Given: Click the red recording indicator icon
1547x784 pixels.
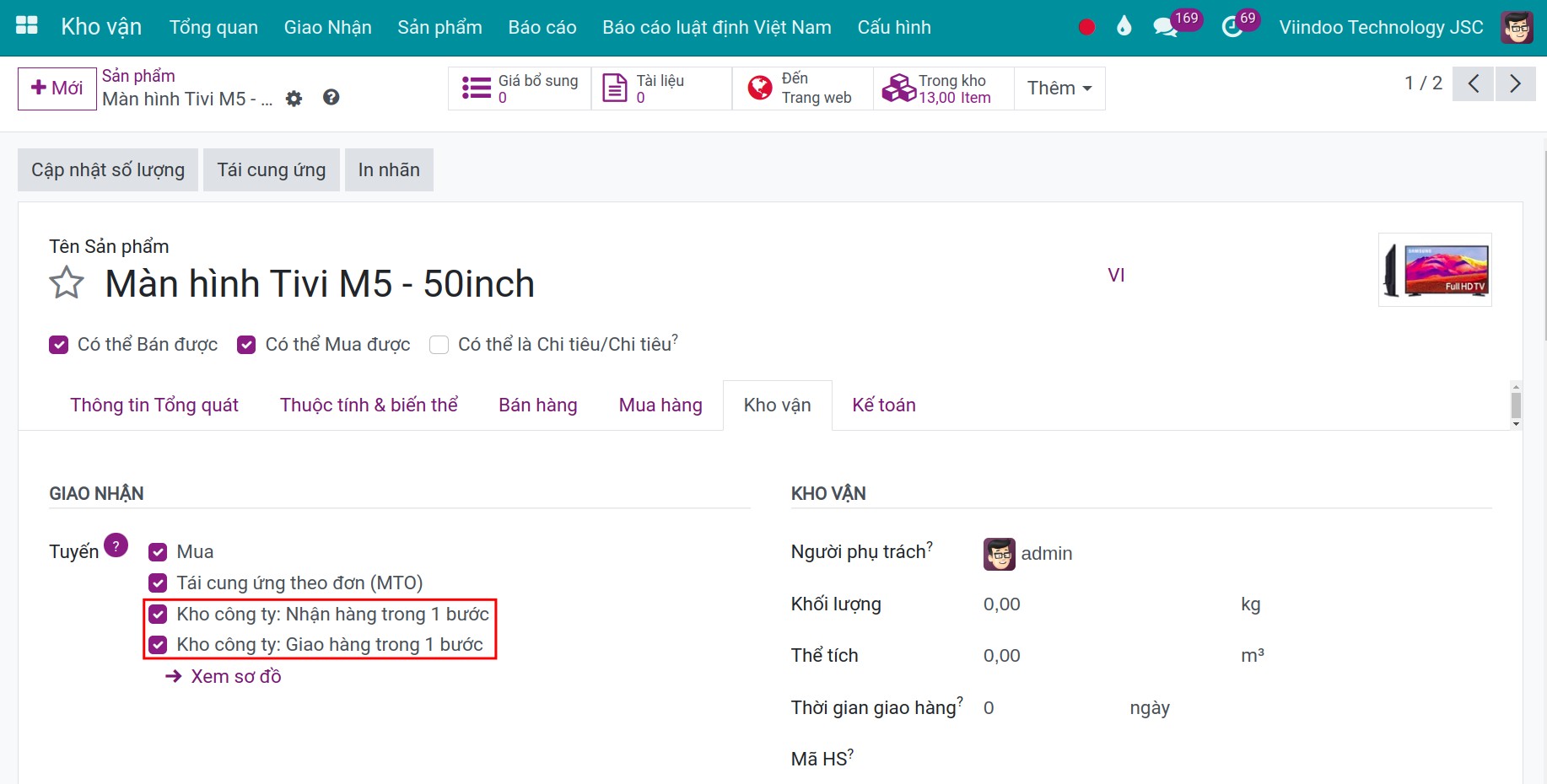Looking at the screenshot, I should (1086, 27).
